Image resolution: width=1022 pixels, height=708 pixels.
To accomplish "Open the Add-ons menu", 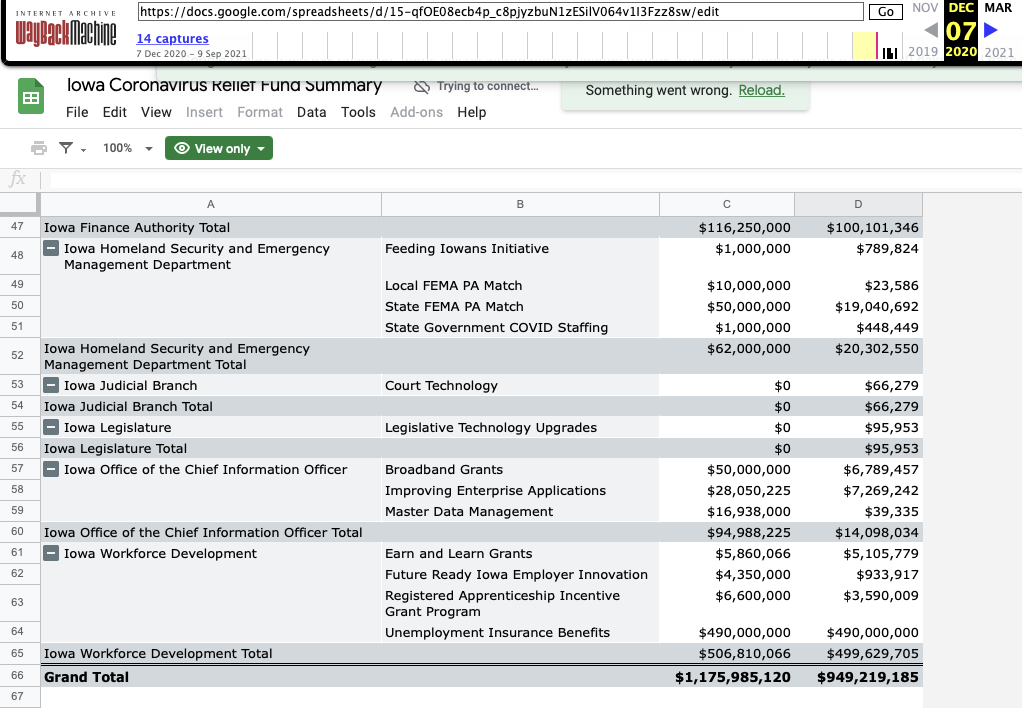I will pyautogui.click(x=416, y=112).
